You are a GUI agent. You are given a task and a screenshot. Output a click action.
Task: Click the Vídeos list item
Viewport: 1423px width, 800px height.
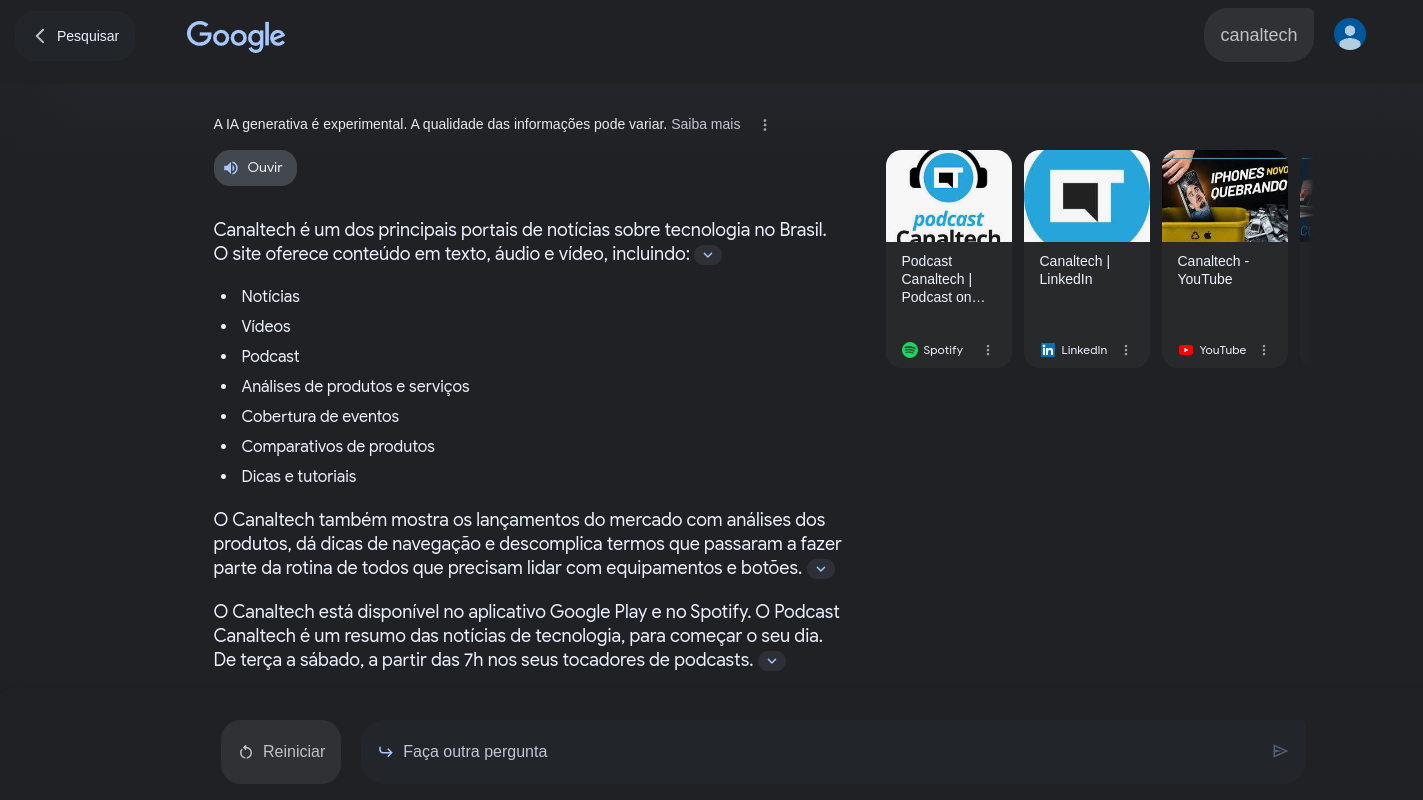[x=266, y=327]
